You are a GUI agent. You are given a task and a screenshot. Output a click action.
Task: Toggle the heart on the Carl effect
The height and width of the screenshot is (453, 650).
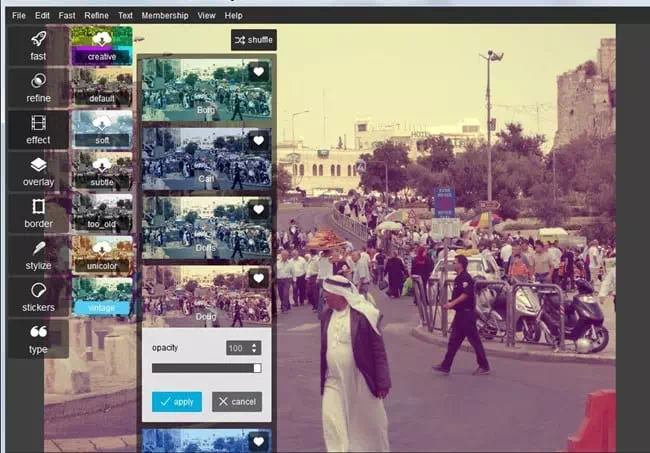tap(258, 141)
